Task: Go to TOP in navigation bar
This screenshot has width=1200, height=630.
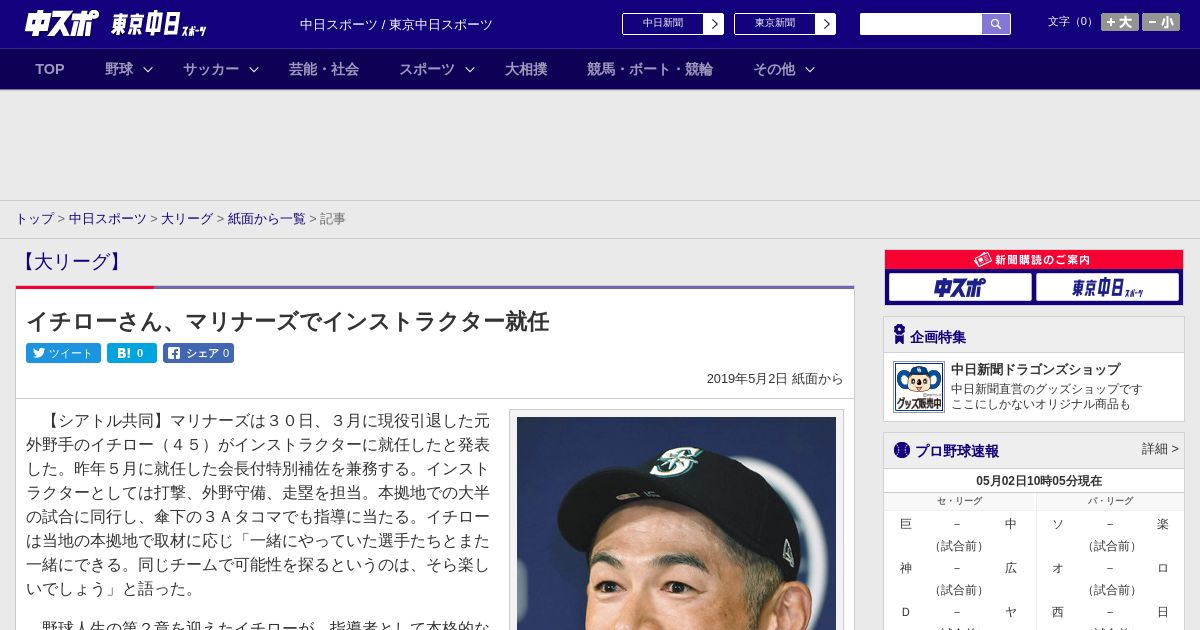Action: pos(50,69)
